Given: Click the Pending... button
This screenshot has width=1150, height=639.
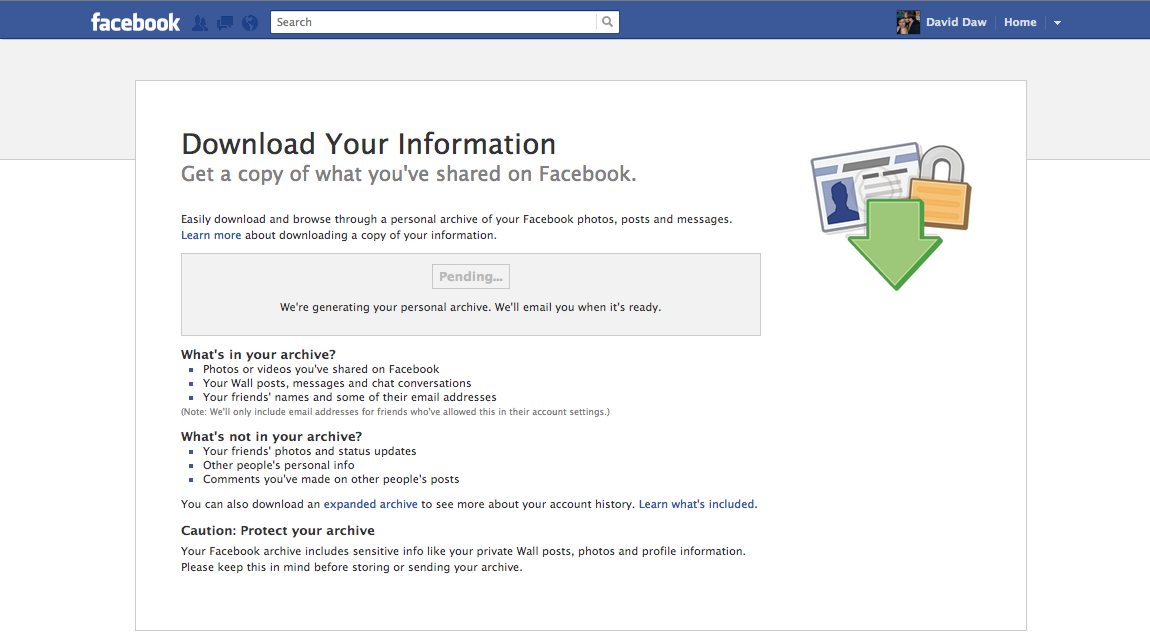Looking at the screenshot, I should (471, 277).
